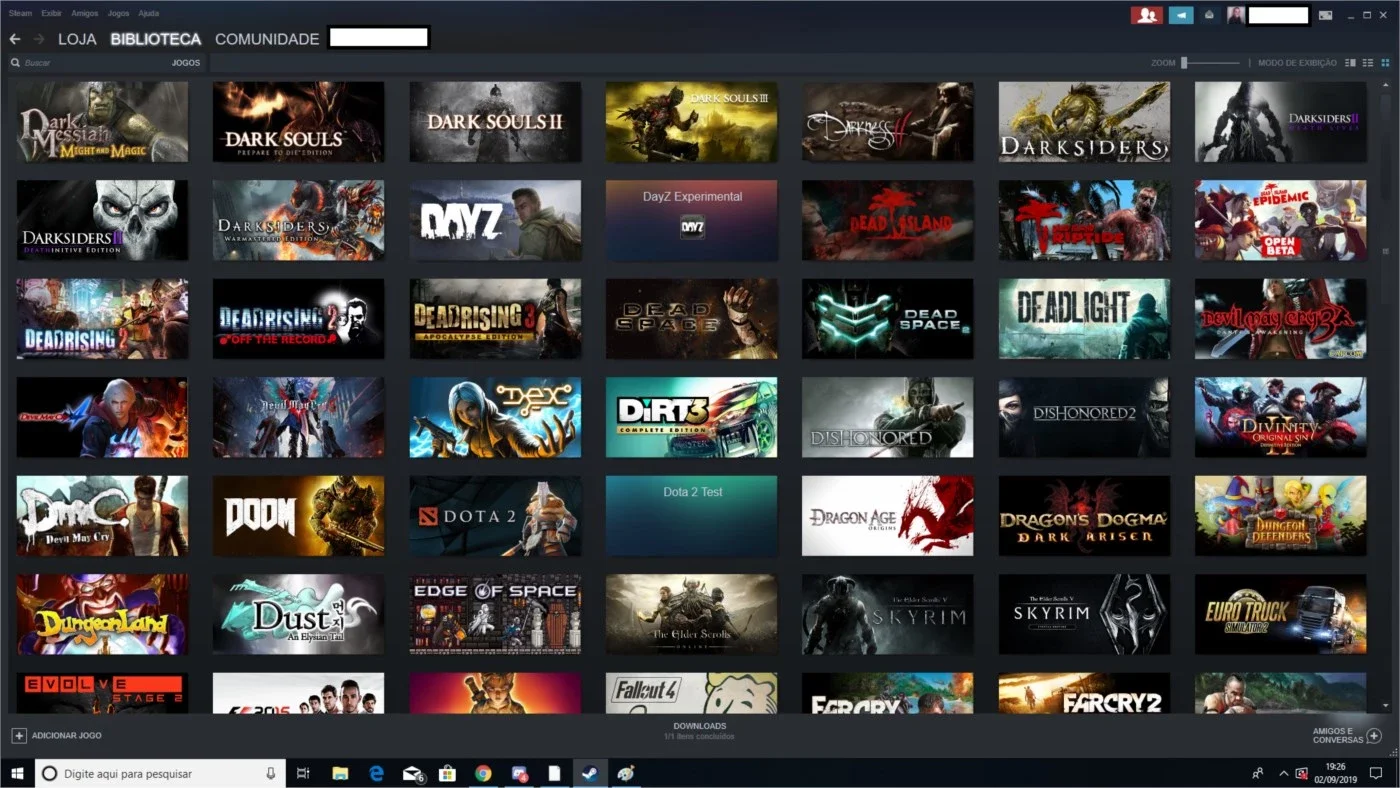The width and height of the screenshot is (1400, 788).
Task: Open the Ajuda menu
Action: tap(148, 14)
